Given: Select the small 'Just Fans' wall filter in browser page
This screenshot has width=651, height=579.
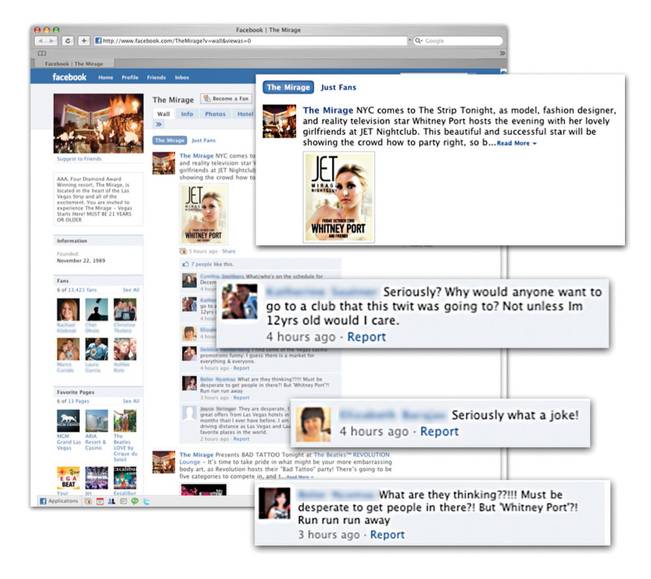Looking at the screenshot, I should [203, 140].
